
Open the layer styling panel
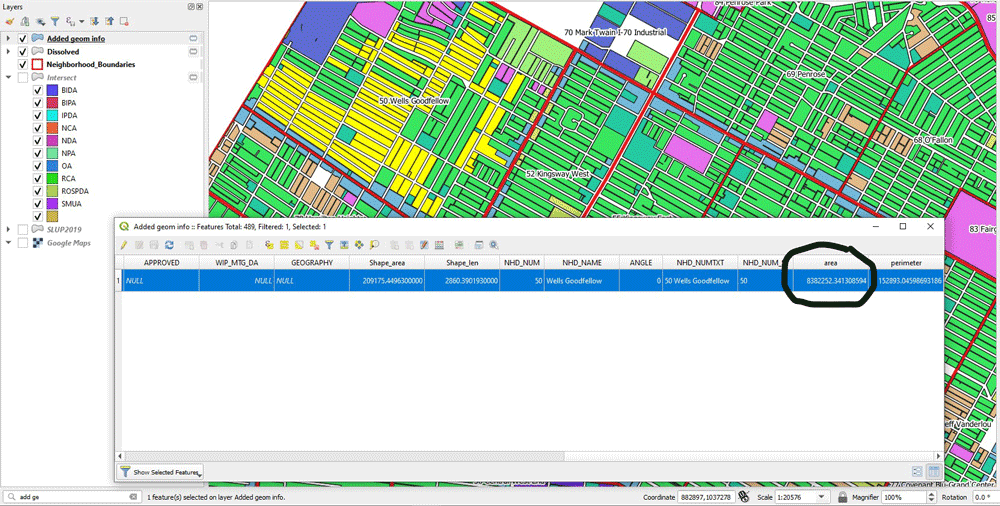[x=9, y=22]
